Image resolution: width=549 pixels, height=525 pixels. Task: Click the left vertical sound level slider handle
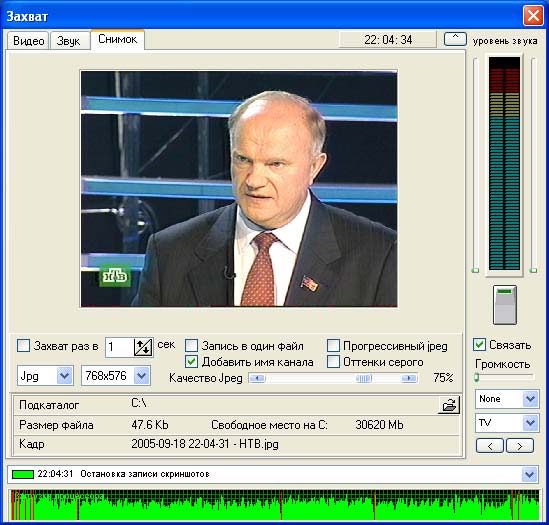(475, 270)
